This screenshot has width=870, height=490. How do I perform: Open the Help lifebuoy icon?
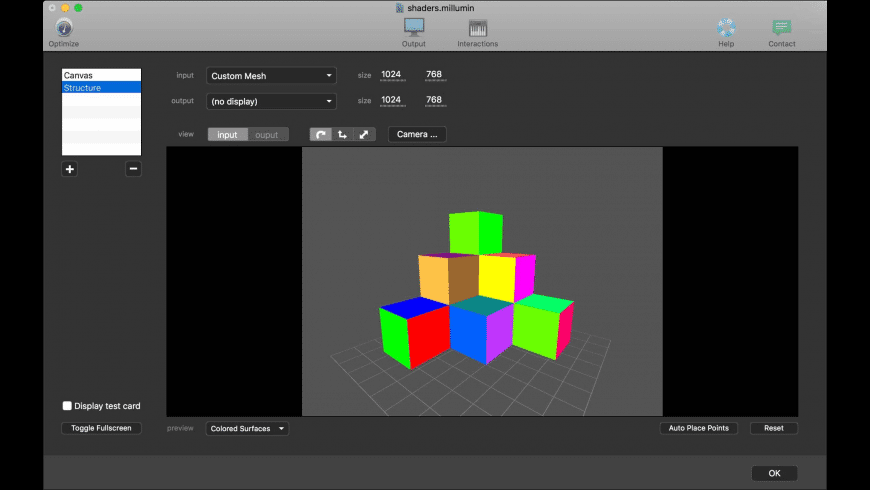click(x=726, y=27)
